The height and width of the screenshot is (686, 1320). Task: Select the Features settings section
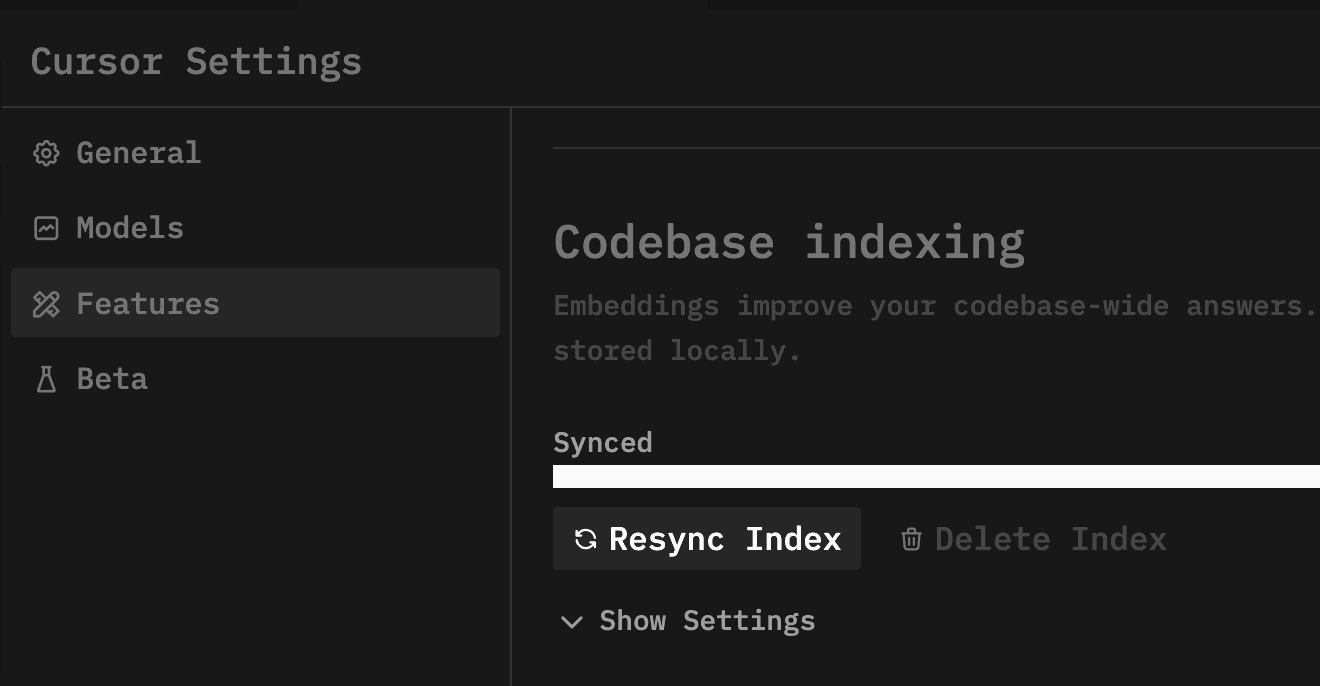click(x=255, y=303)
